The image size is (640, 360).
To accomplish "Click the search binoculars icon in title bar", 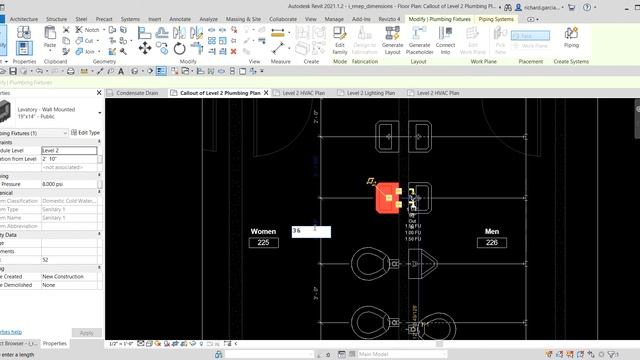I will point(508,7).
